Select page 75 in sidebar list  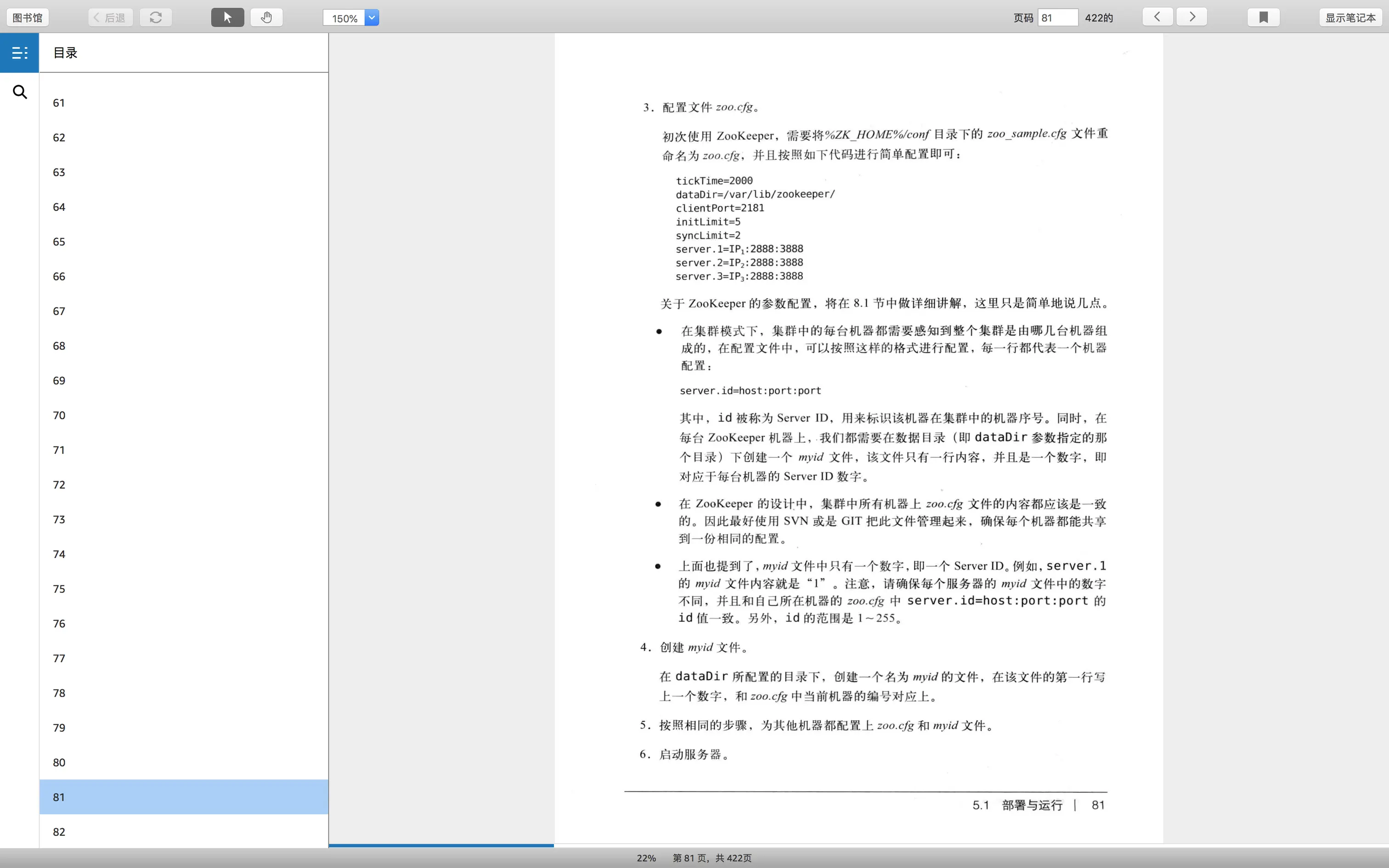[x=59, y=588]
